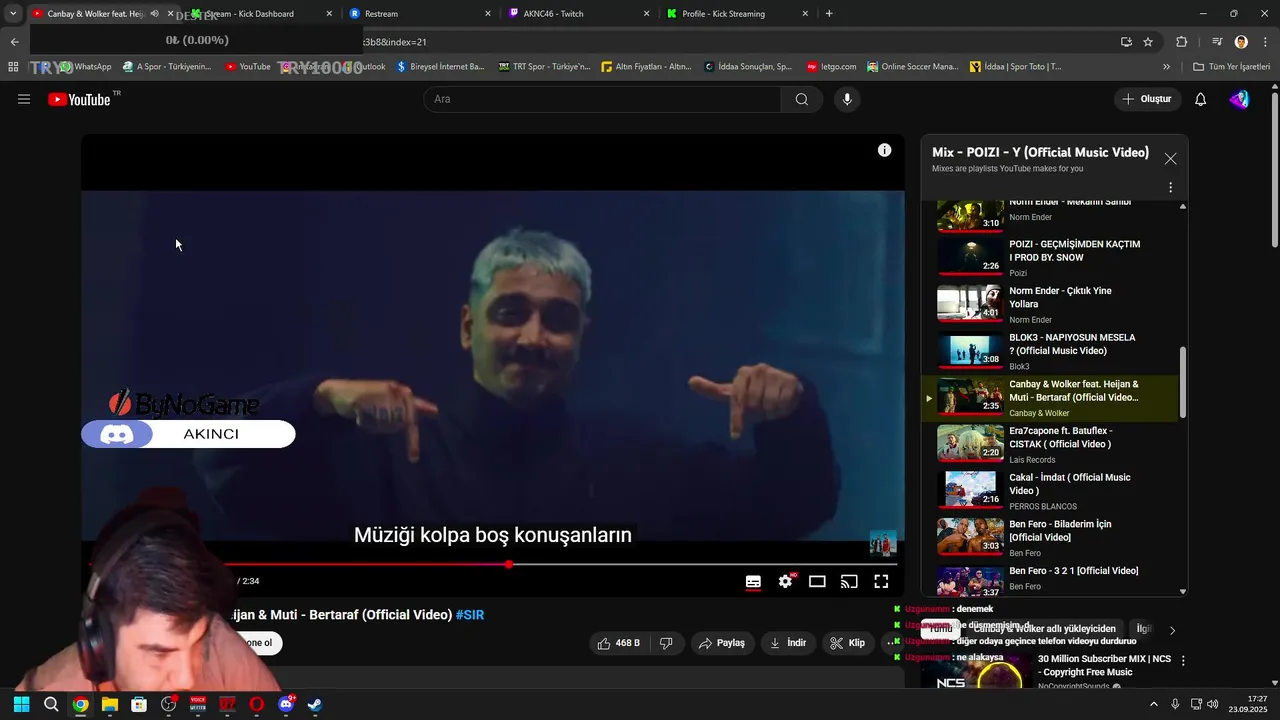
Task: Open Windows taskbar search
Action: tap(51, 704)
